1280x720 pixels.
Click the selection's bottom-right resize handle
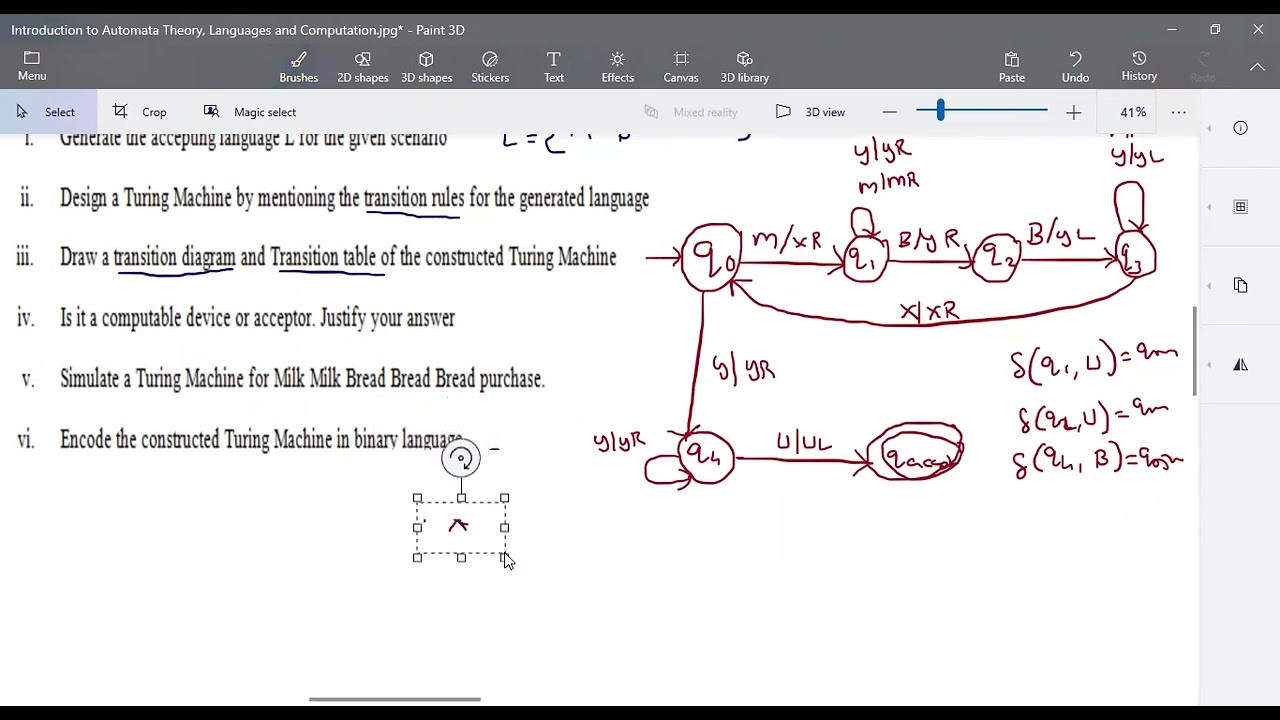[x=504, y=557]
